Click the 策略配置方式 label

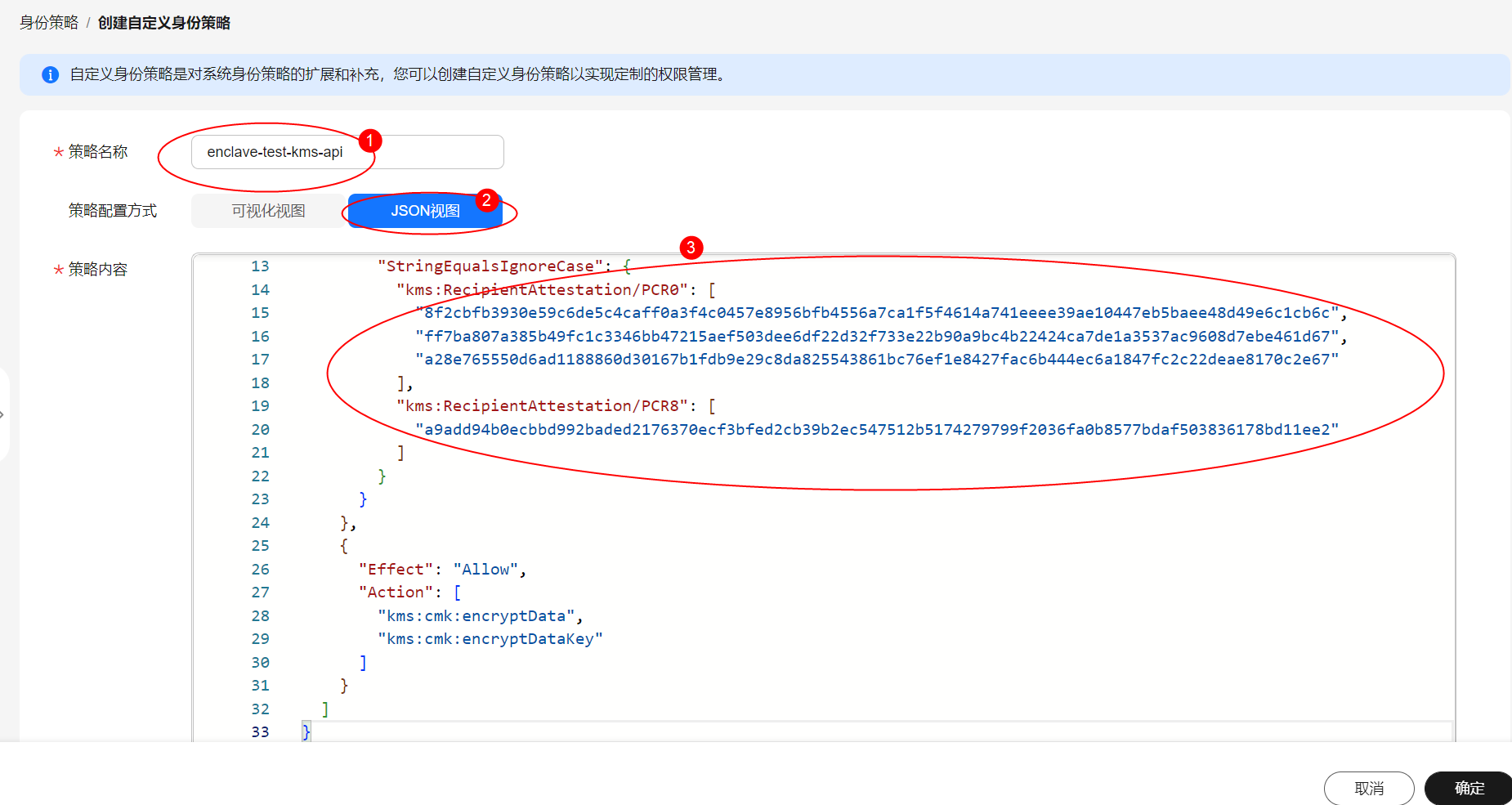point(113,211)
